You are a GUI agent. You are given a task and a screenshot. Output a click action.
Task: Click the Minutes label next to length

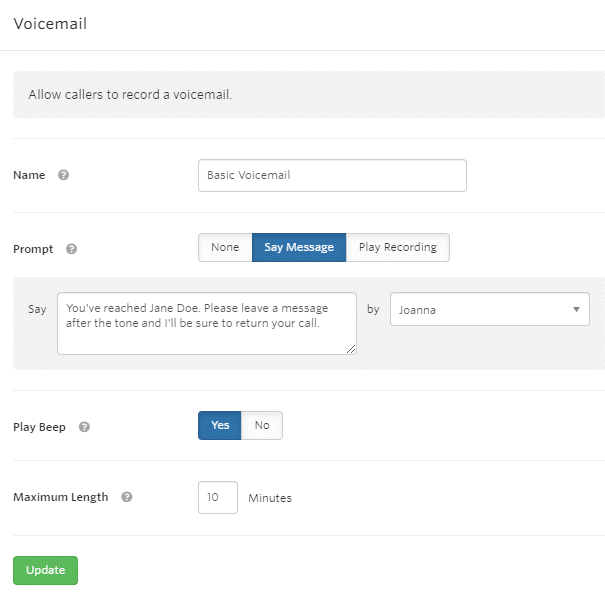pyautogui.click(x=270, y=498)
